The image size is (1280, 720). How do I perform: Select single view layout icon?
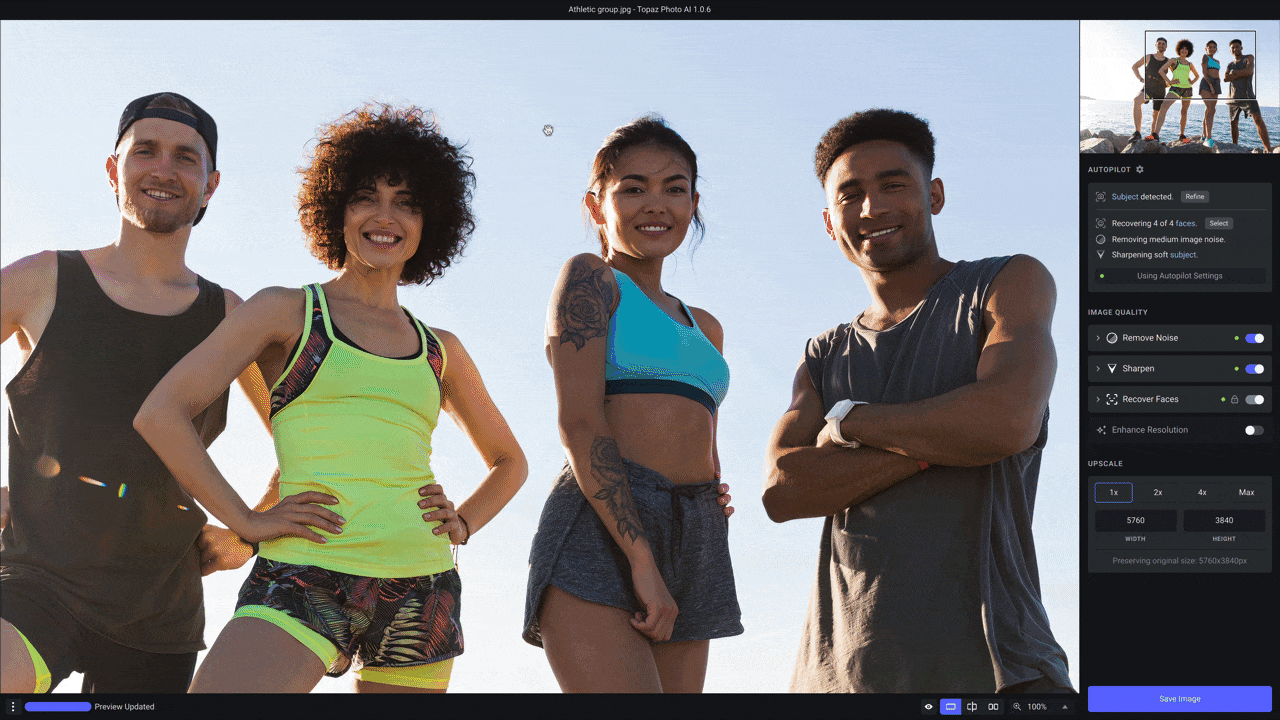950,707
